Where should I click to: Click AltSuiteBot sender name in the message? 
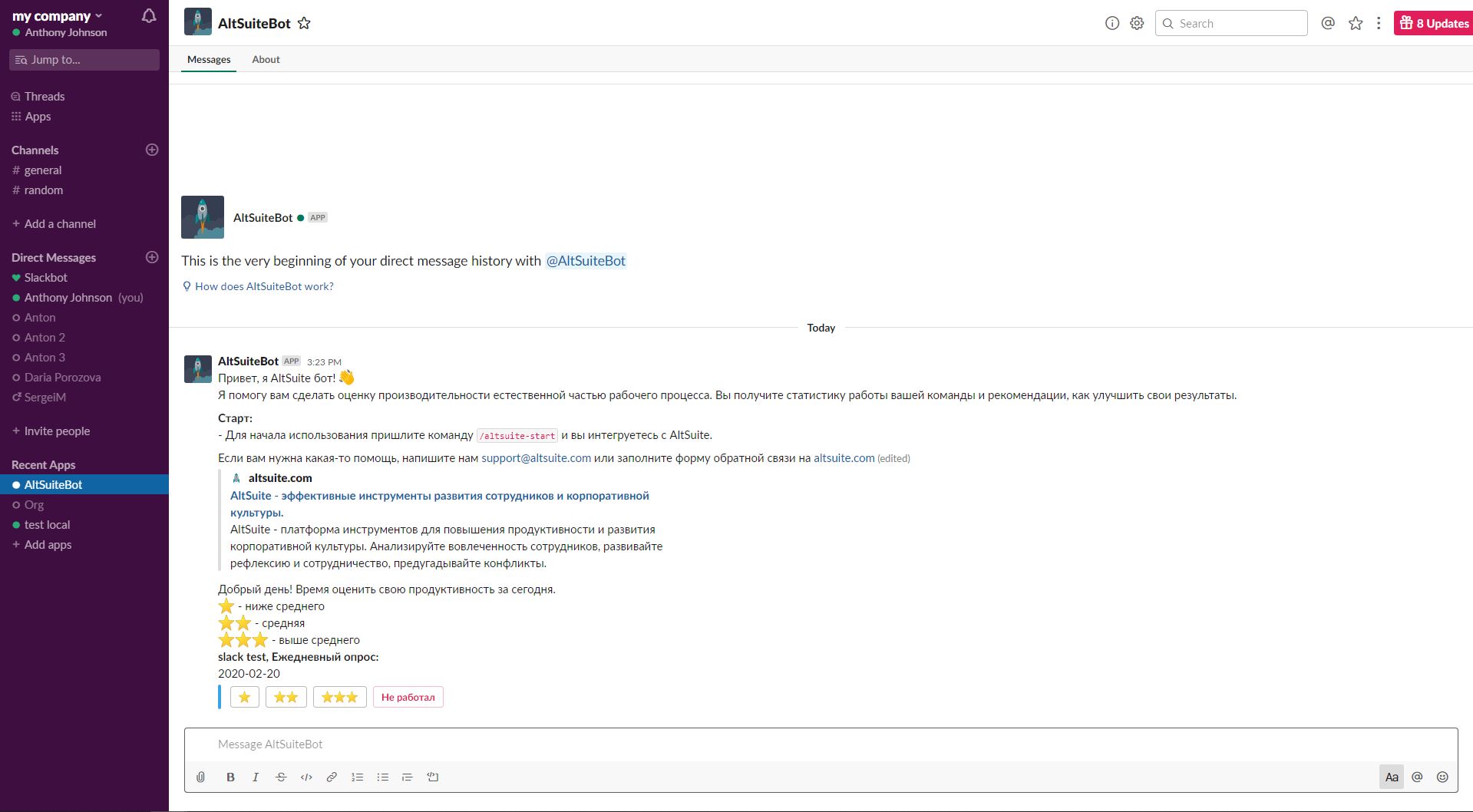point(248,361)
